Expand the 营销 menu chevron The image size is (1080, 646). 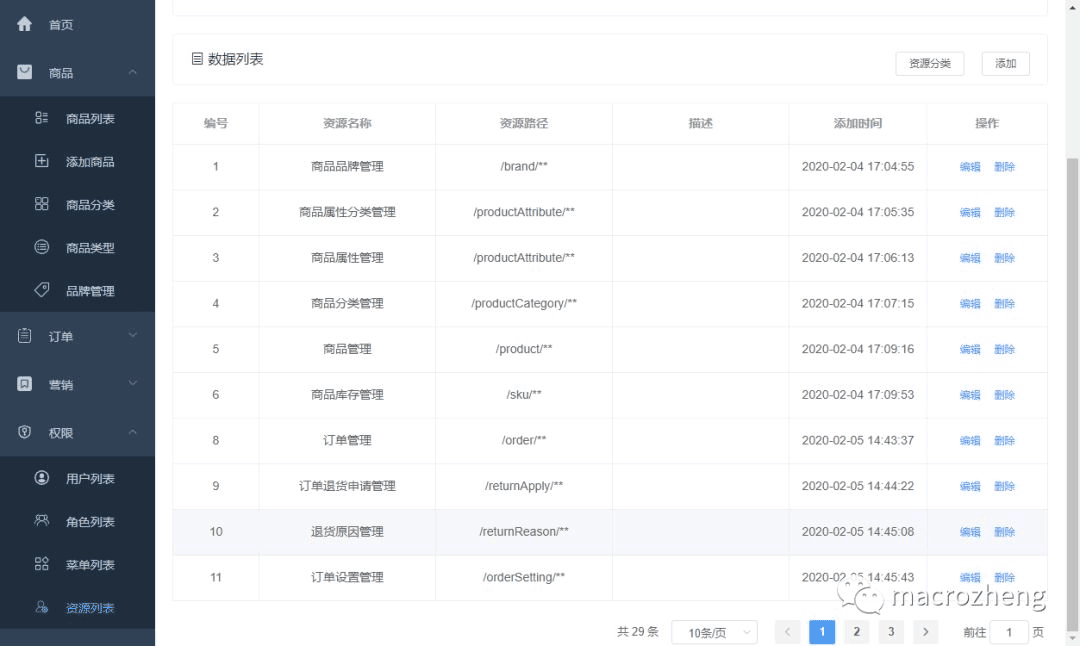tap(132, 384)
